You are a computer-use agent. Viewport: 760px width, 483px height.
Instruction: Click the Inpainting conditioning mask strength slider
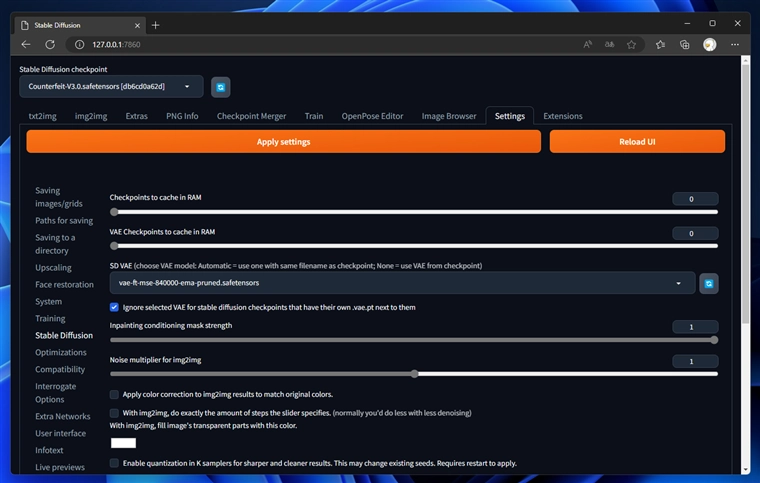pyautogui.click(x=414, y=340)
